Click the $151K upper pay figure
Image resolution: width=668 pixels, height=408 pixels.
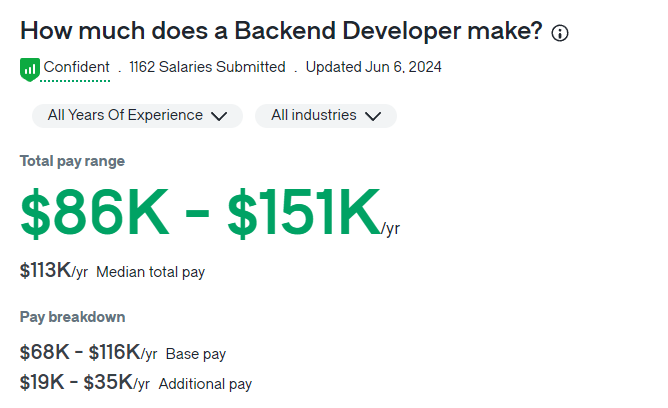point(303,213)
